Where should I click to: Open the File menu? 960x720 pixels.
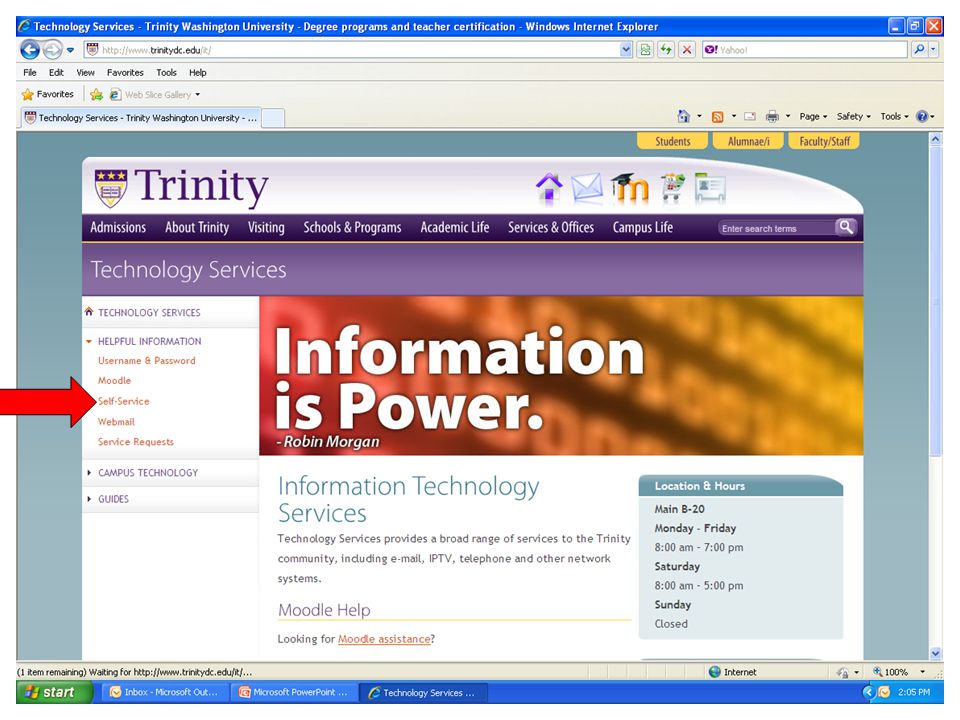coord(29,72)
